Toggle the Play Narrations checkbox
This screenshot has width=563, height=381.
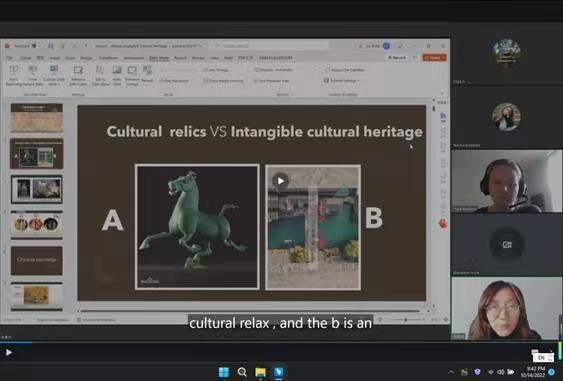point(161,81)
